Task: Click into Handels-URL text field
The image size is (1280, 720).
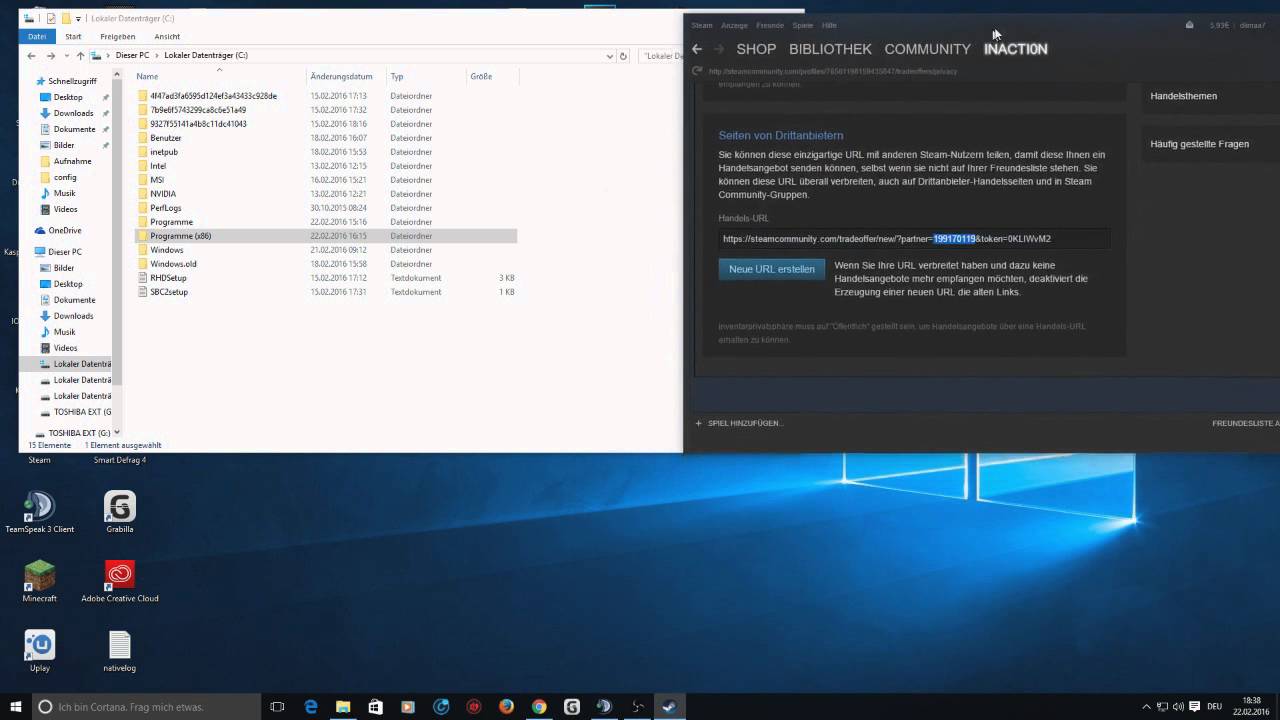Action: tap(914, 239)
